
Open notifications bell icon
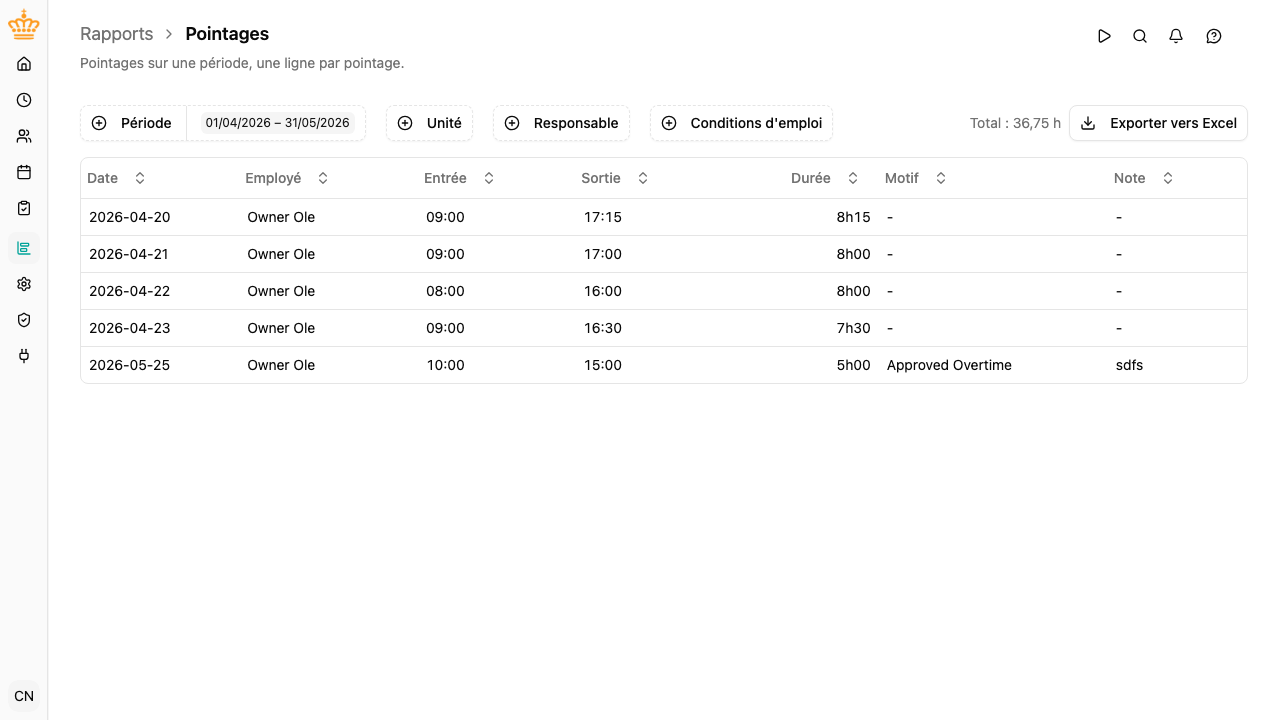pyautogui.click(x=1176, y=36)
